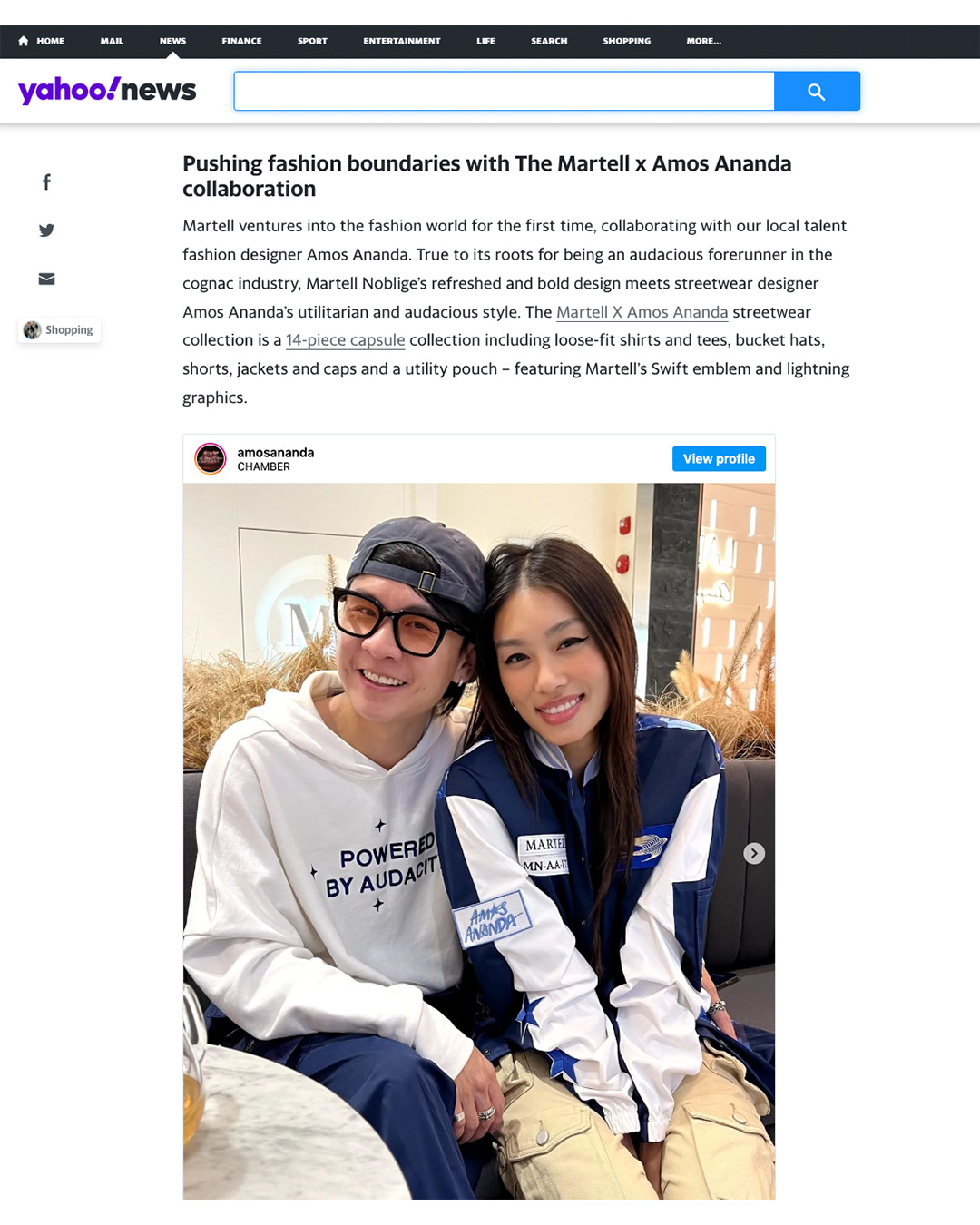The height and width of the screenshot is (1225, 980).
Task: Open the 14-piece capsule link
Action: point(346,340)
